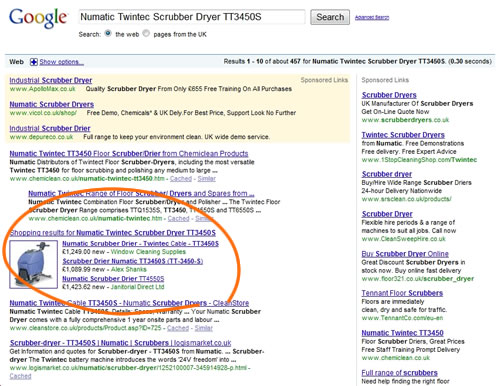The image size is (500, 386).
Task: Click 'Alex Shanks' seller text
Action: point(129,269)
